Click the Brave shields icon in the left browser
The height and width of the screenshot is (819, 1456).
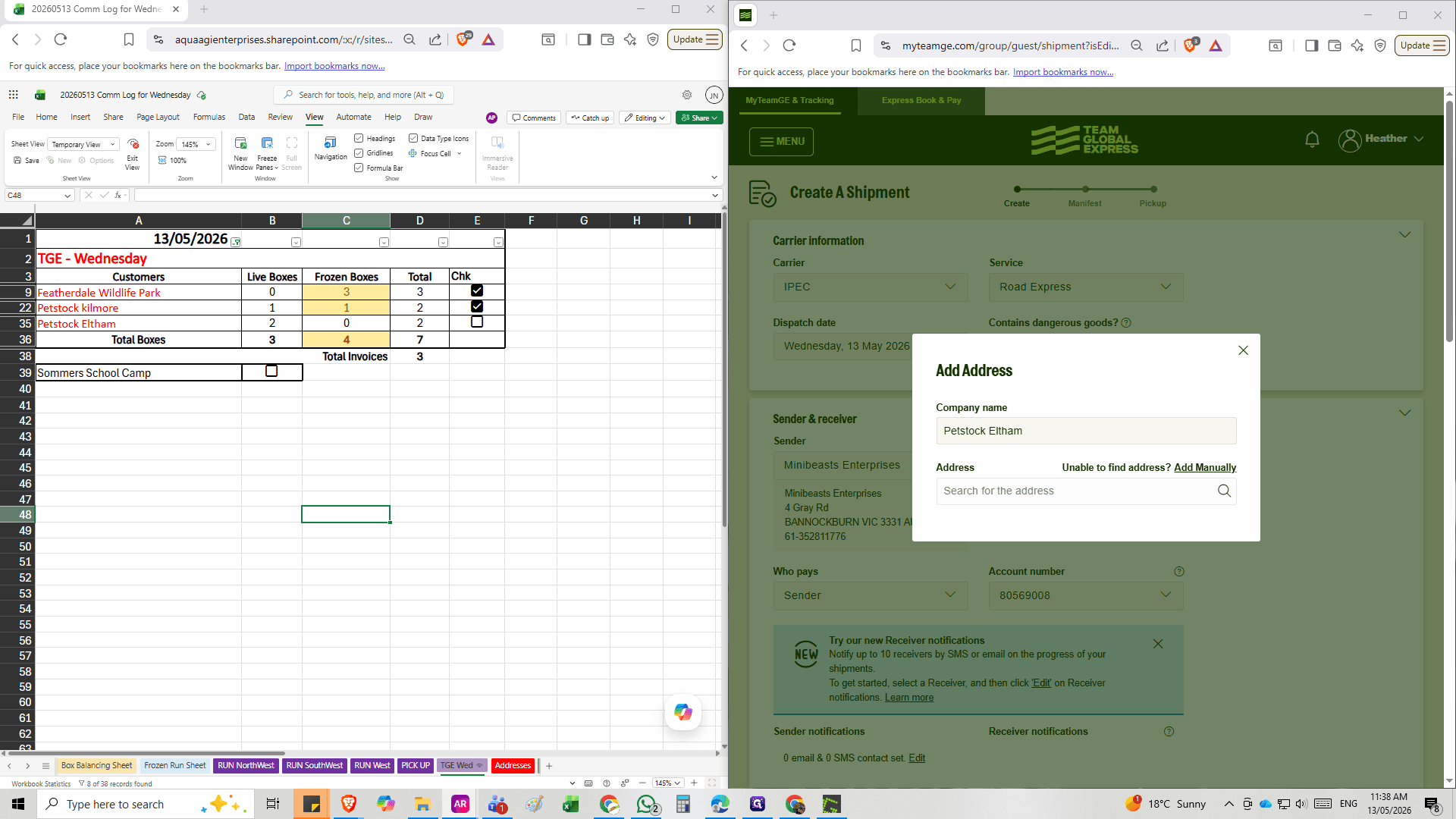(x=463, y=39)
